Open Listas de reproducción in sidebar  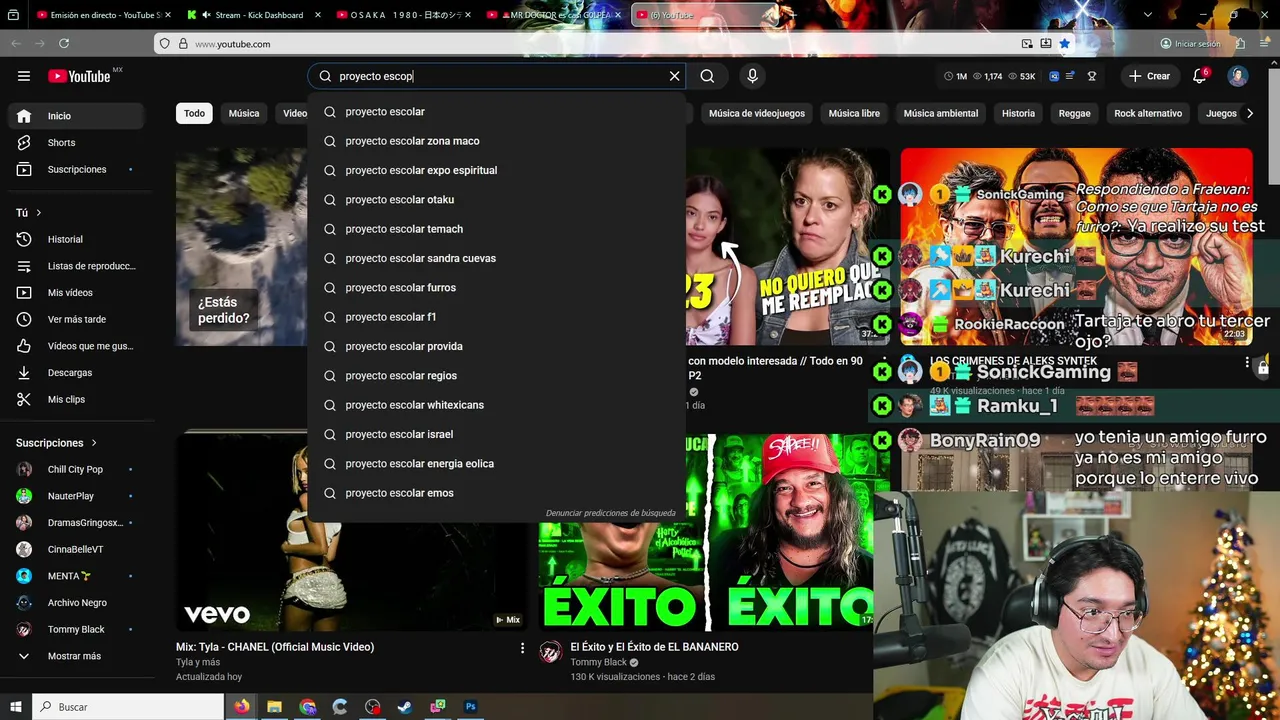pos(76,266)
